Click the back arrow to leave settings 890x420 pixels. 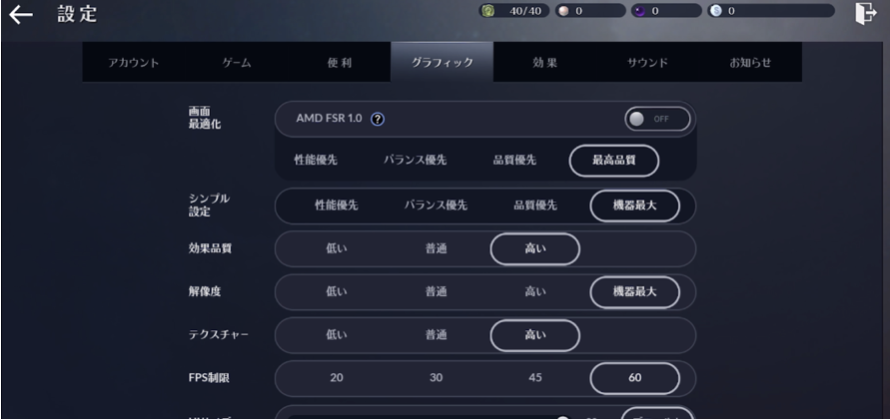[x=20, y=13]
